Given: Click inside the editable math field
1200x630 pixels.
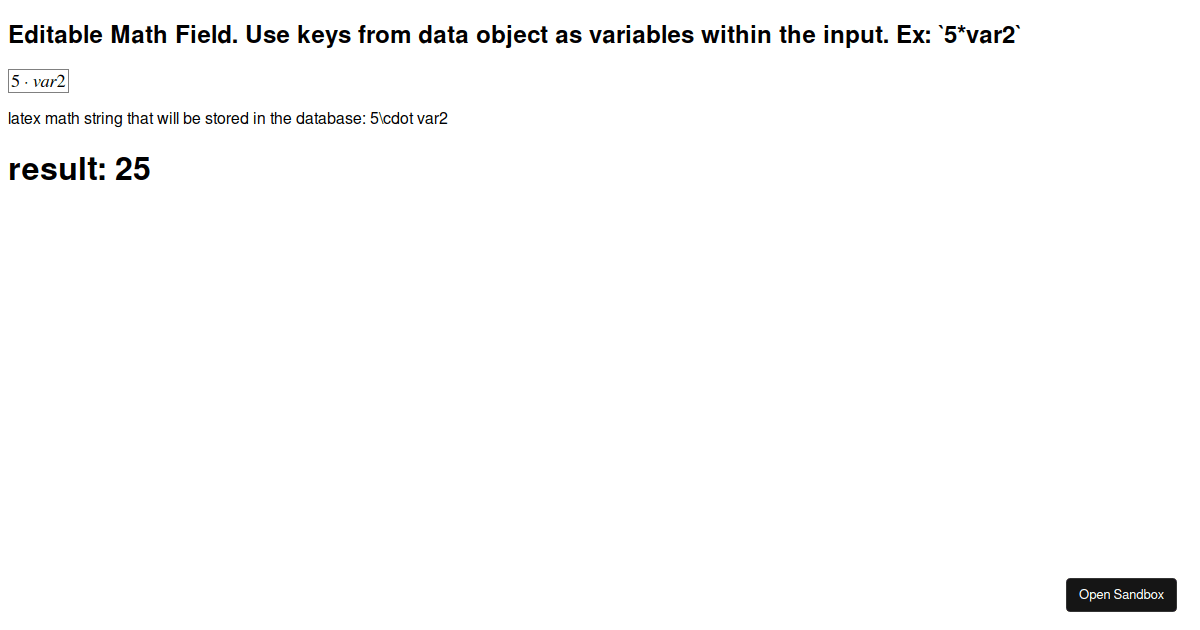Looking at the screenshot, I should pyautogui.click(x=38, y=81).
